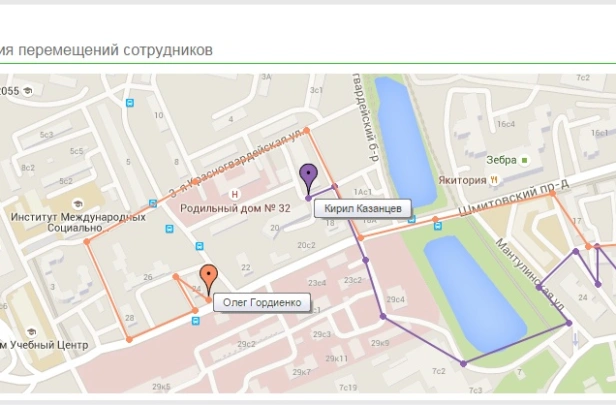Open the Кирил Казанцев name label
The width and height of the screenshot is (616, 405).
point(363,208)
